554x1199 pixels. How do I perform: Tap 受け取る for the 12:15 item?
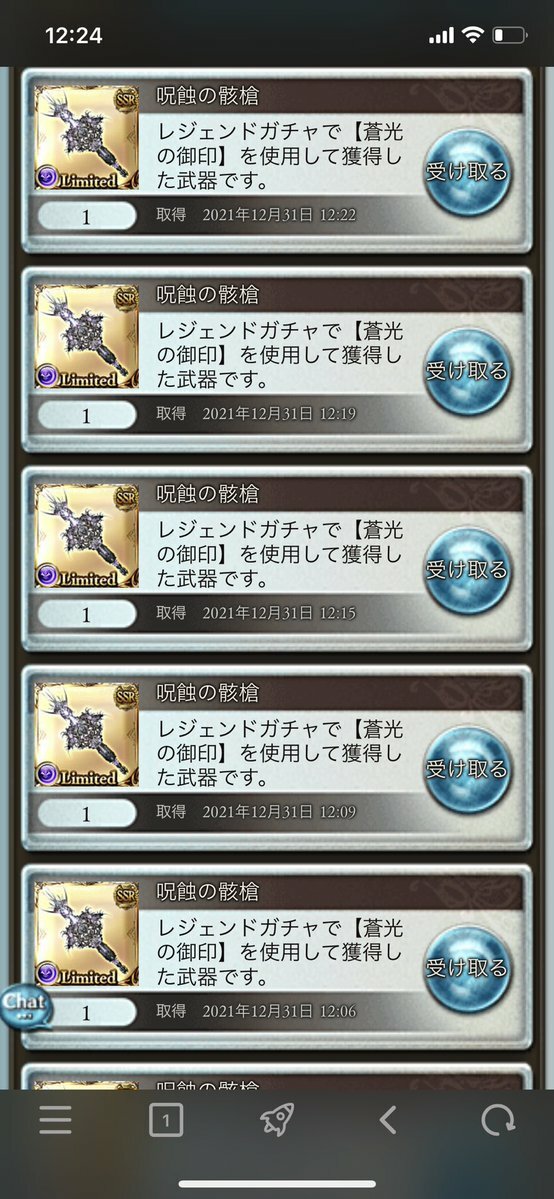pos(467,571)
